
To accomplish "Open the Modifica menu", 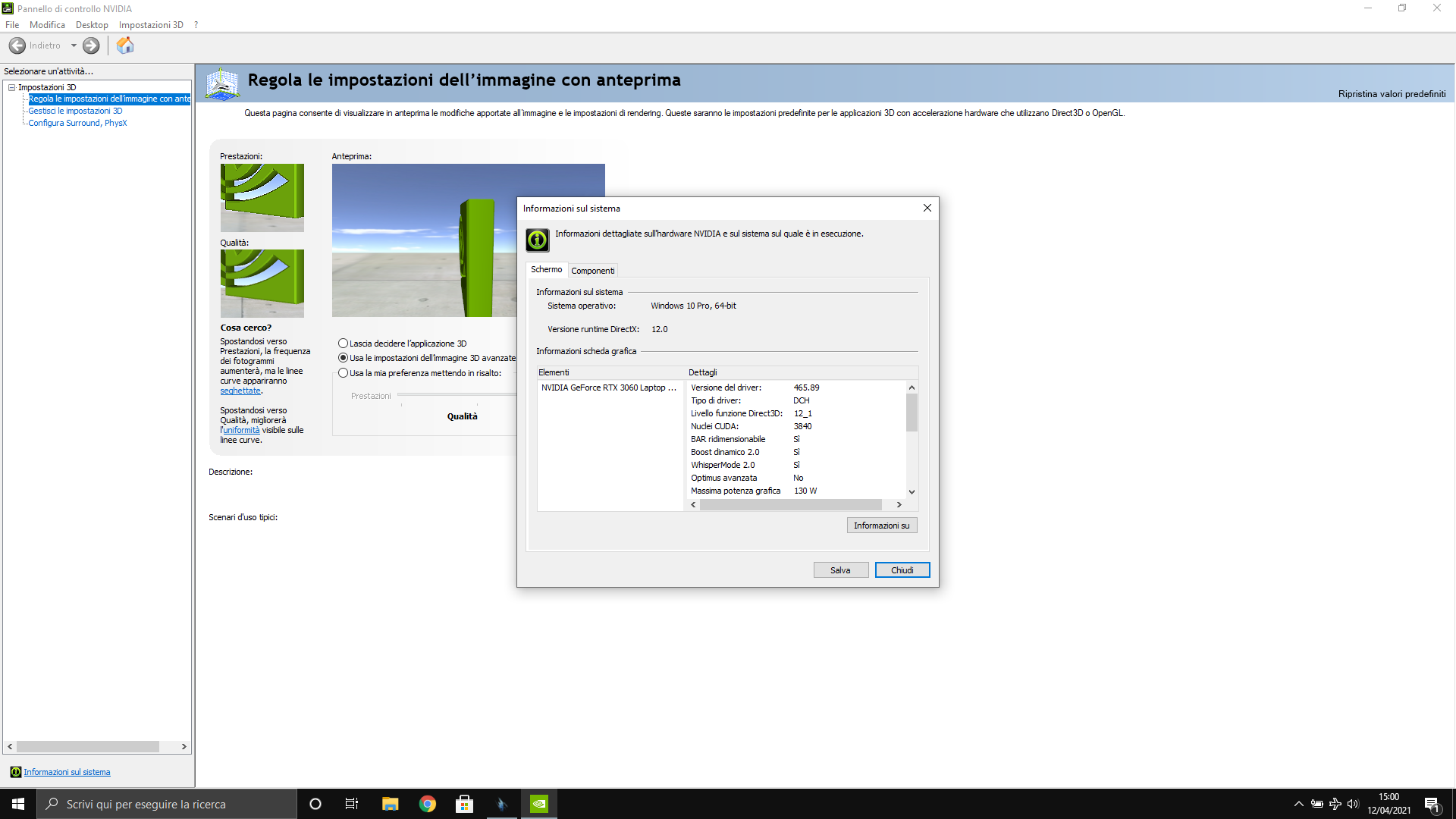I will tap(47, 25).
